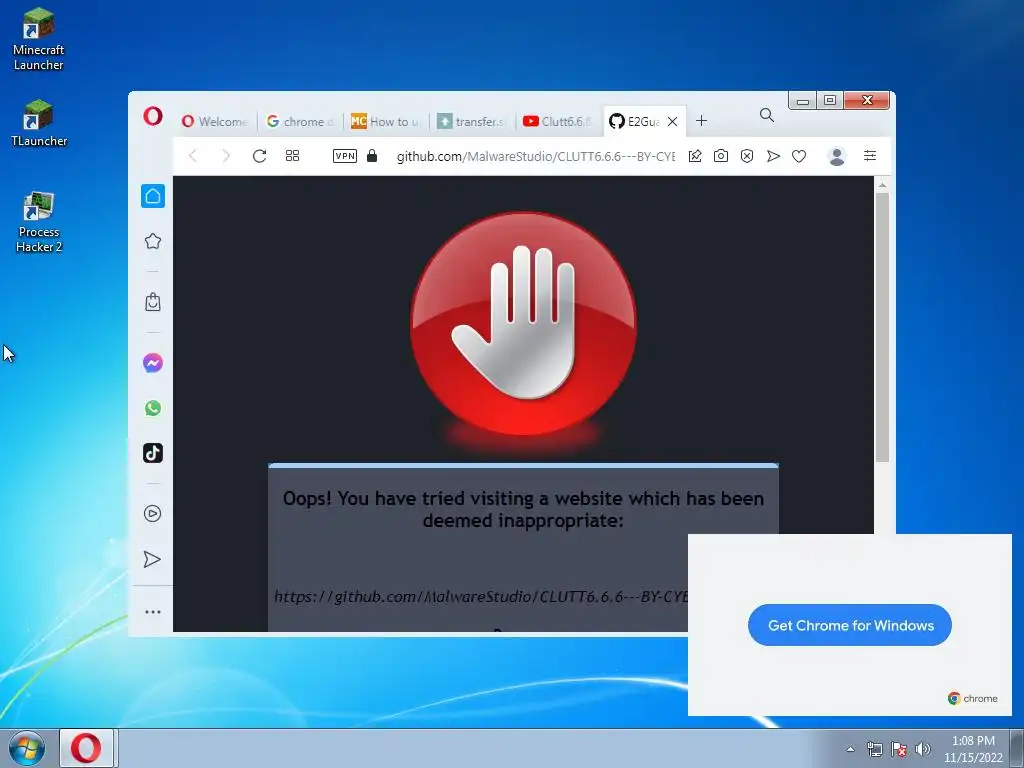The height and width of the screenshot is (768, 1024).
Task: Open Speed Dial start page grid
Action: 293,156
